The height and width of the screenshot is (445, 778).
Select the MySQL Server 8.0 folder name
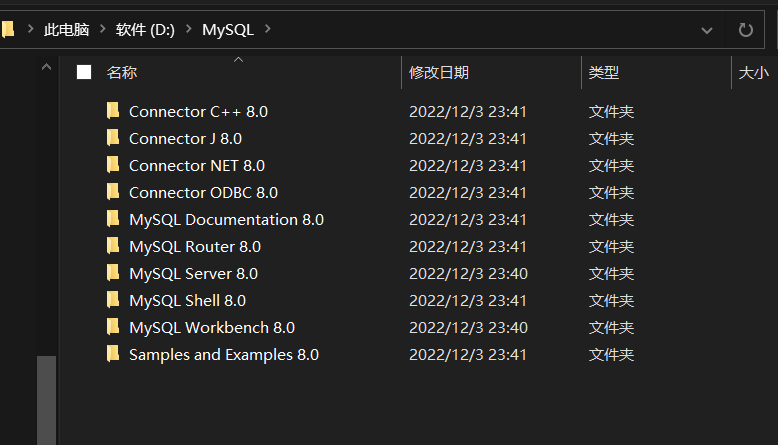pos(194,274)
